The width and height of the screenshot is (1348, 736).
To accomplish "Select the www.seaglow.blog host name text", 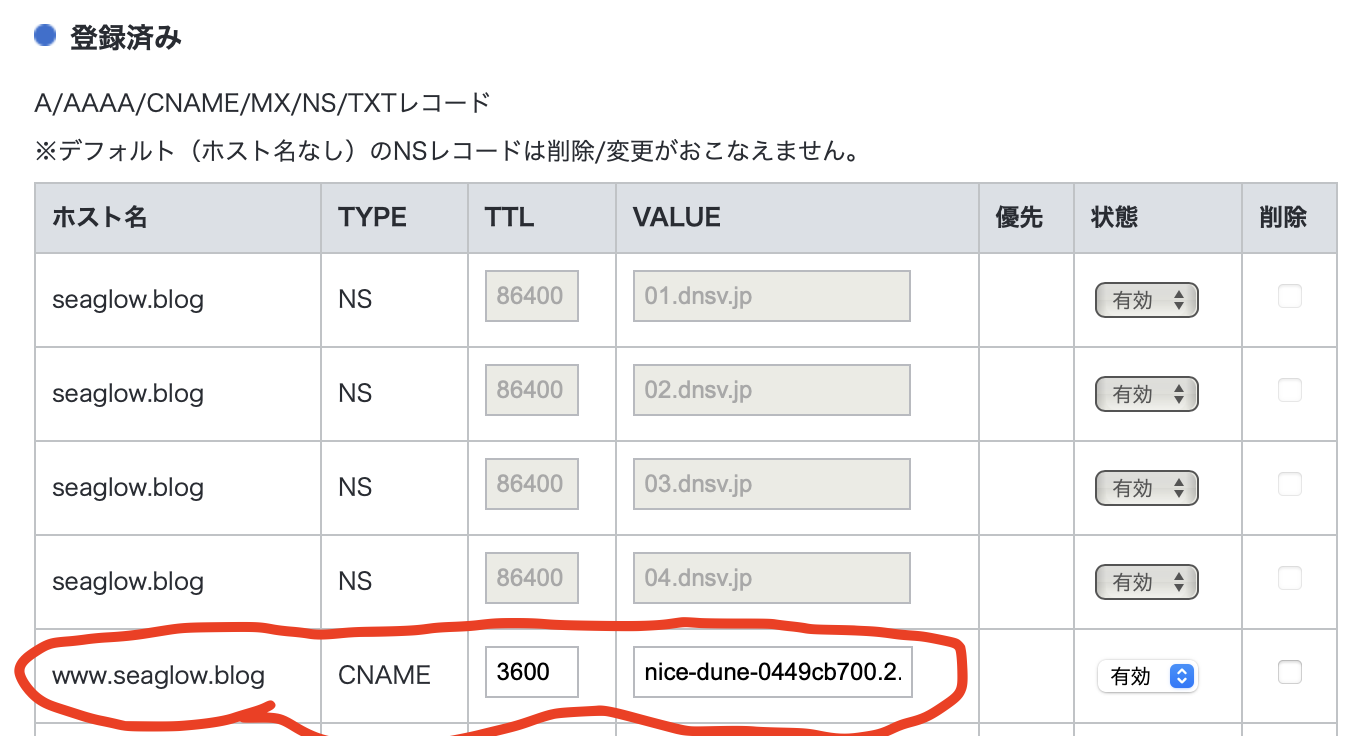I will (x=157, y=675).
